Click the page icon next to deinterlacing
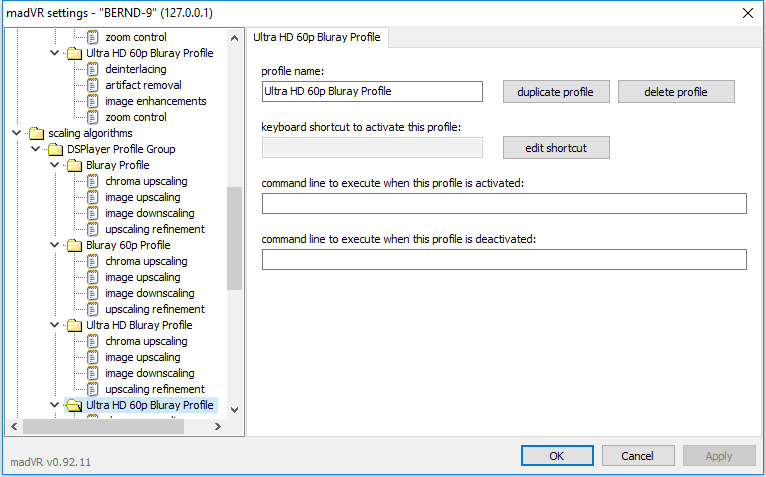Screen dimensions: 766x477 pos(92,69)
